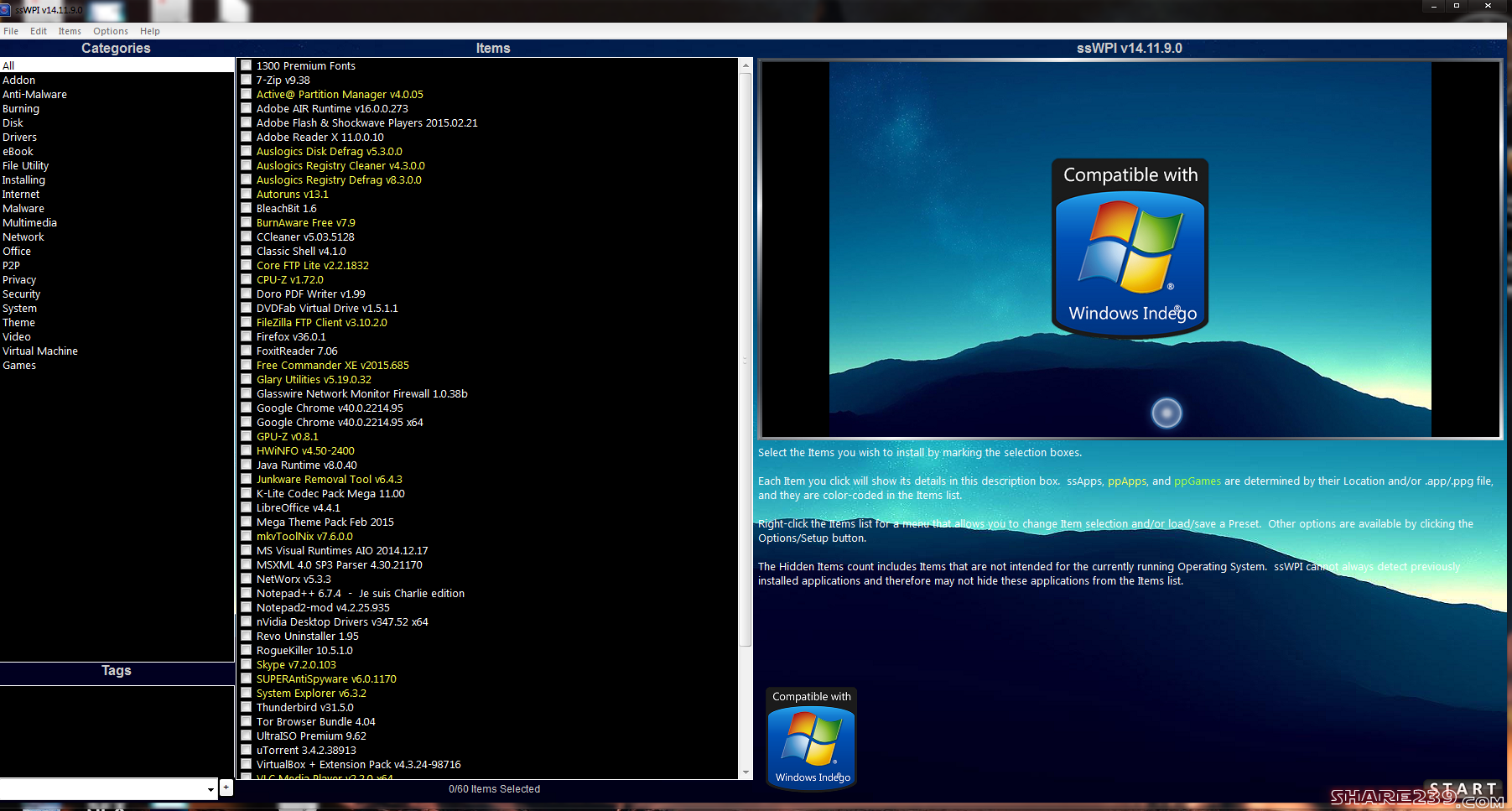Check the Skype v7.2.0.103 checkbox
The width and height of the screenshot is (1512, 811).
(x=247, y=664)
